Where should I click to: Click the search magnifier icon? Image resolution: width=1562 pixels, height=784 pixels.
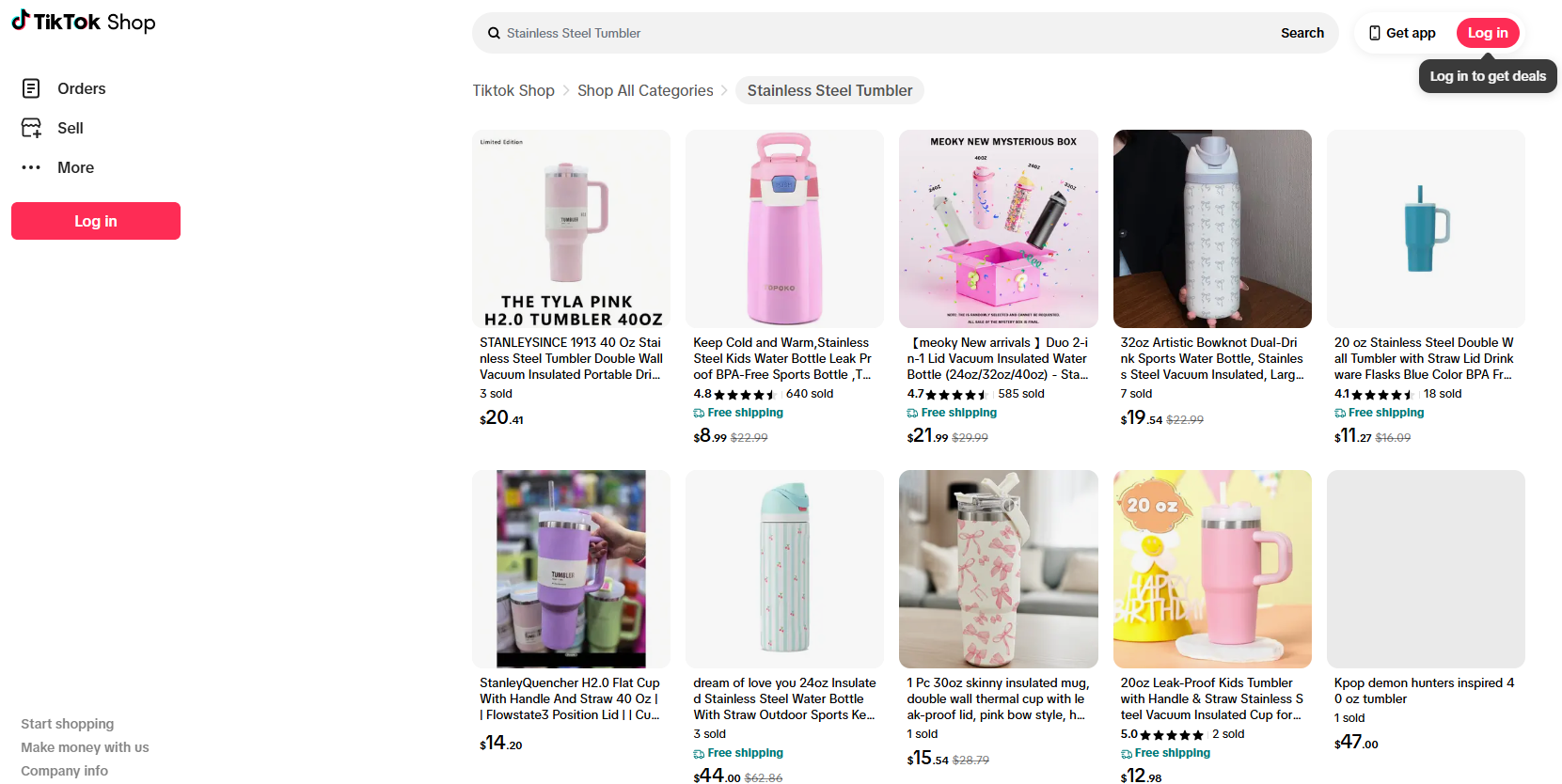[494, 34]
